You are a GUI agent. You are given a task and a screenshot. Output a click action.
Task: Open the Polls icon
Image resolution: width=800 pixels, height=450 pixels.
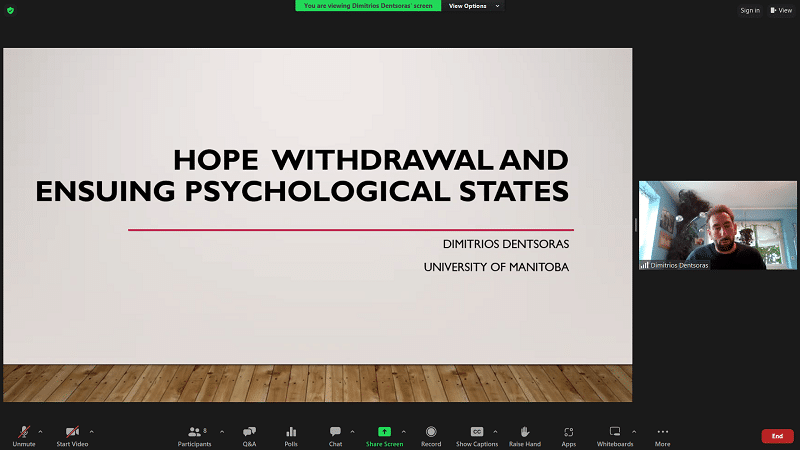click(x=291, y=434)
